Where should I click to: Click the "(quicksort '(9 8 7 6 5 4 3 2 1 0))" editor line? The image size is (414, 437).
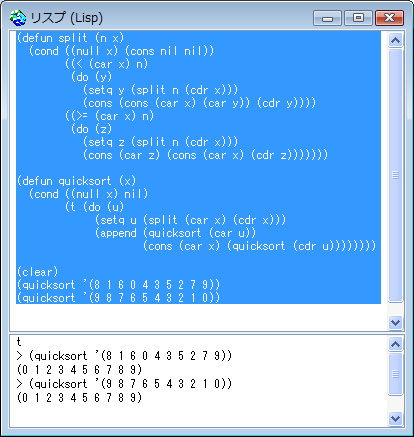(x=118, y=298)
